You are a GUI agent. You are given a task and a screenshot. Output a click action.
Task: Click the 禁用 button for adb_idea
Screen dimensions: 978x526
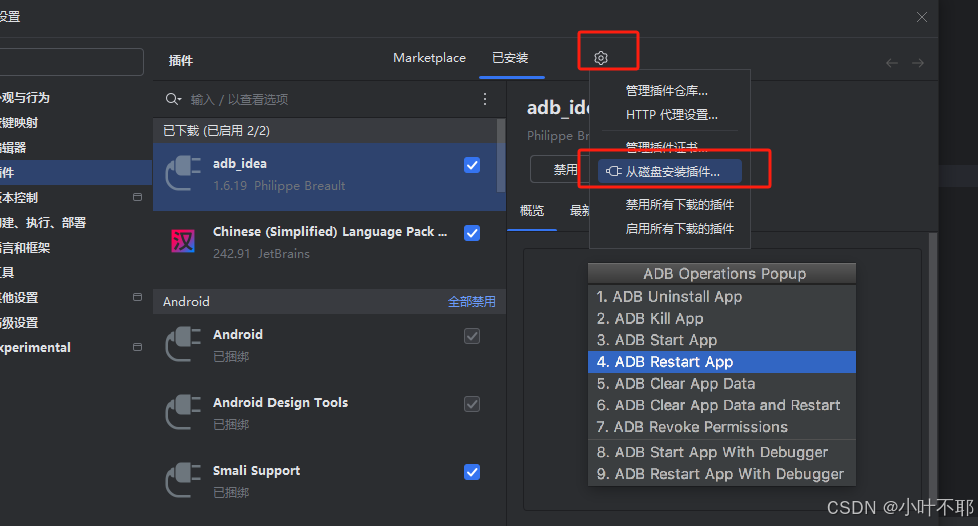560,169
